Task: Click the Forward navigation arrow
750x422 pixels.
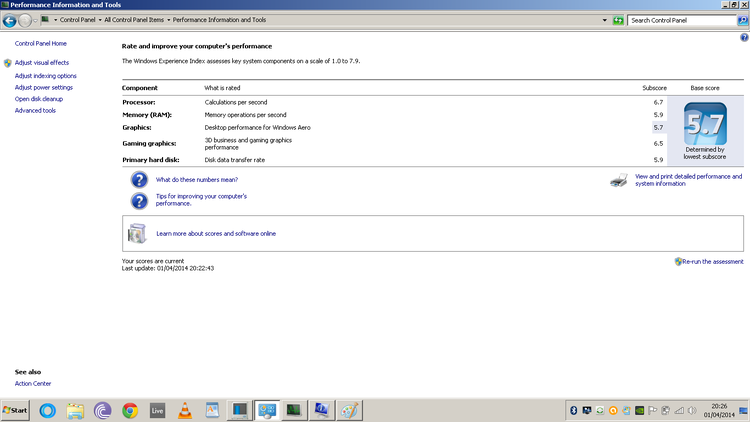Action: coord(25,21)
